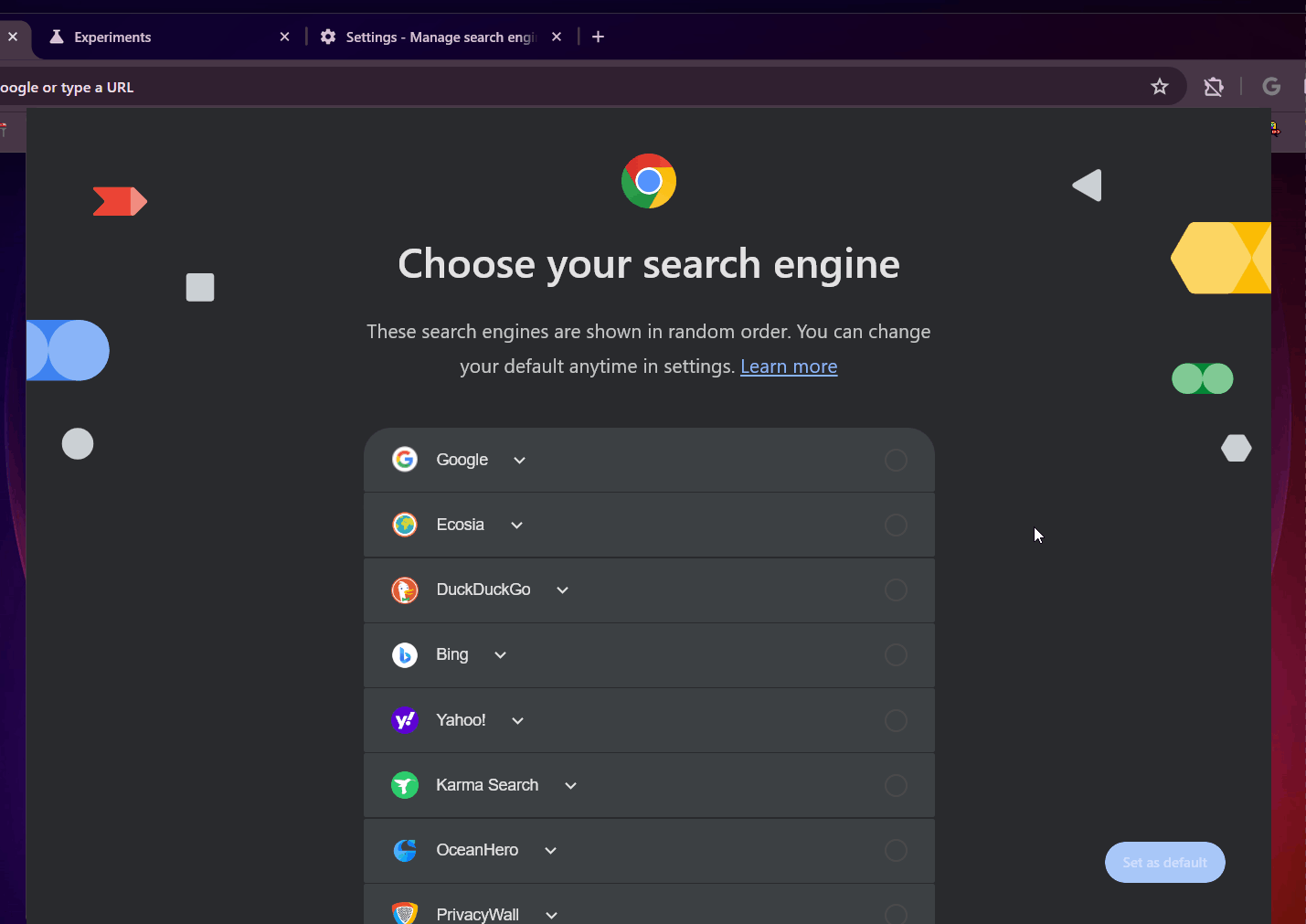This screenshot has height=924, width=1306.
Task: Open the Learn more link
Action: tap(789, 366)
